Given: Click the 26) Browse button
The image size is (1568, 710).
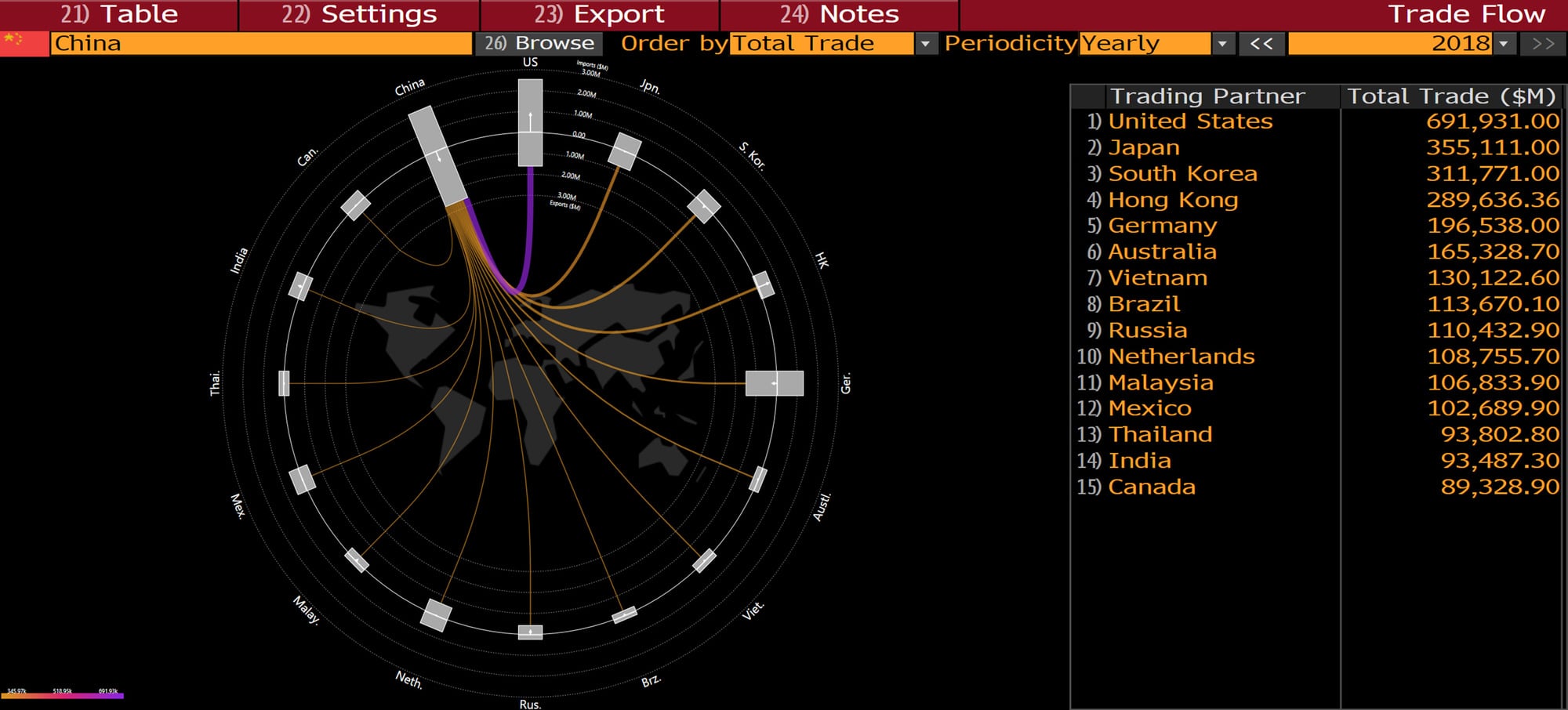Looking at the screenshot, I should pyautogui.click(x=539, y=43).
